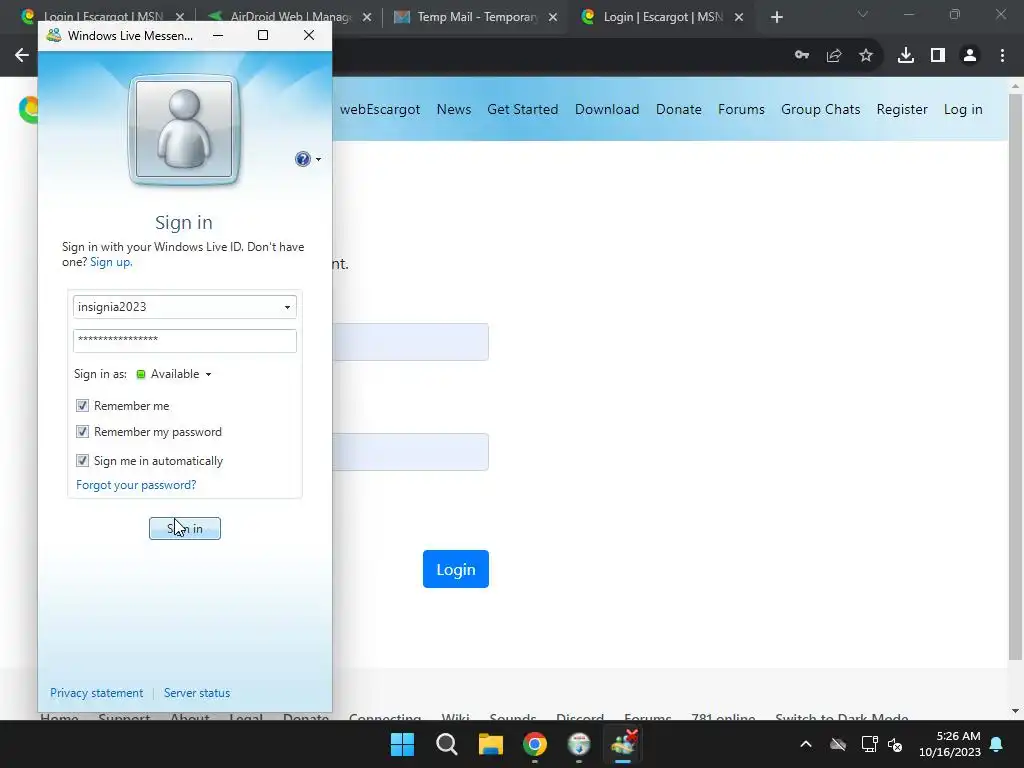Viewport: 1024px width, 768px height.
Task: Open Chrome from the taskbar
Action: click(535, 744)
